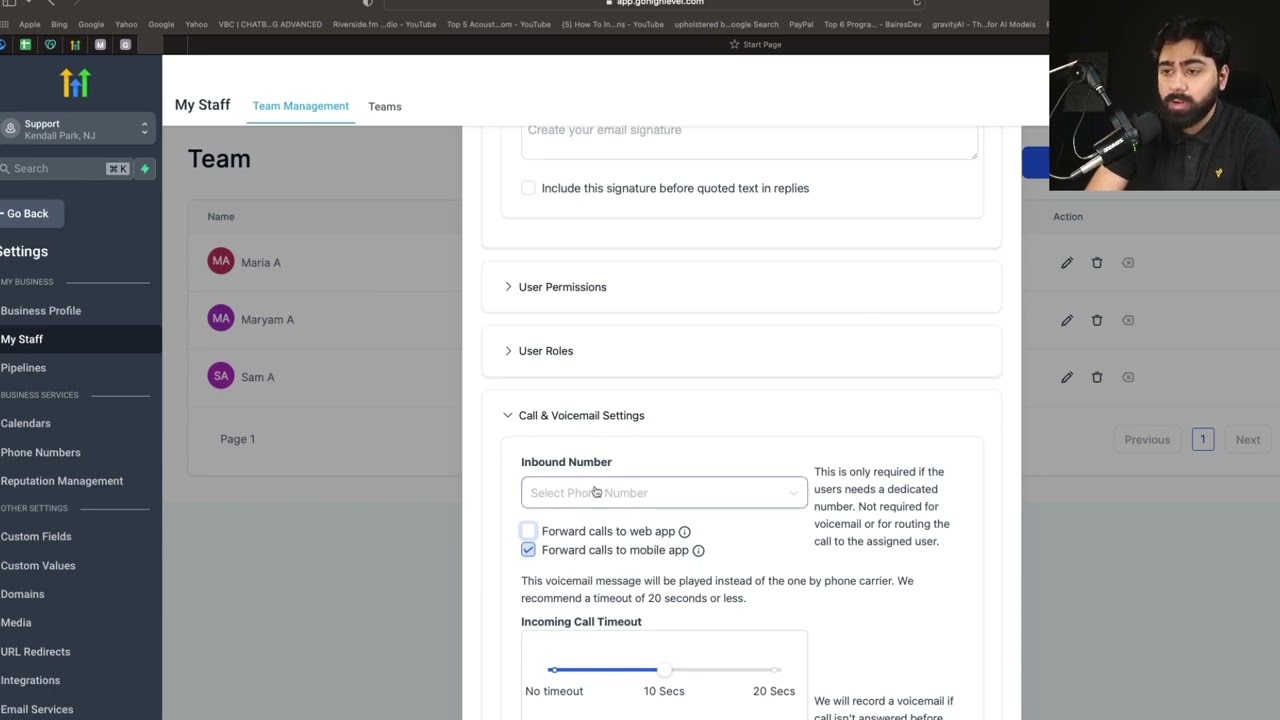Click the Previous pagination button
The height and width of the screenshot is (720, 1280).
1147,440
